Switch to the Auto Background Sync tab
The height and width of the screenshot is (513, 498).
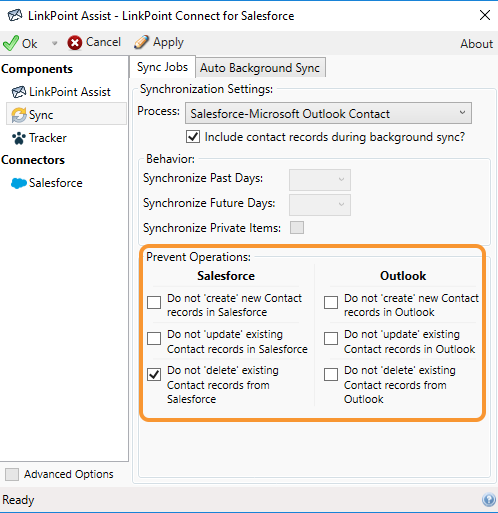click(x=260, y=68)
